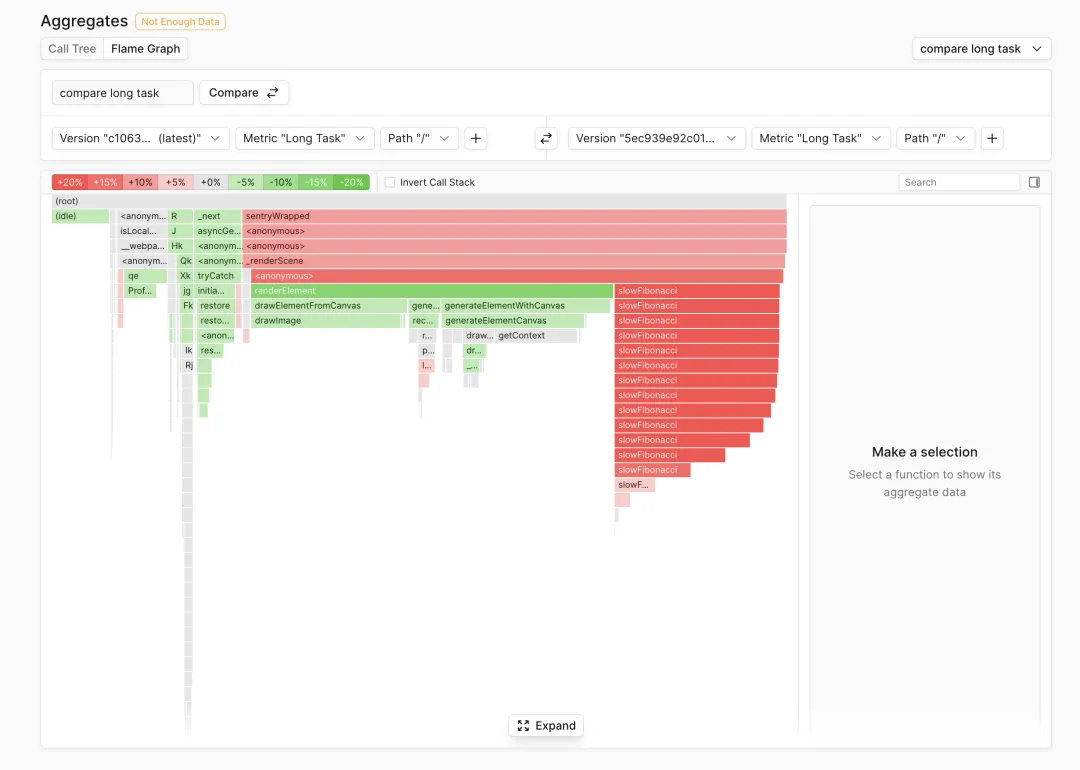Image resolution: width=1080 pixels, height=770 pixels.
Task: Select the green renderElement frame
Action: 432,291
